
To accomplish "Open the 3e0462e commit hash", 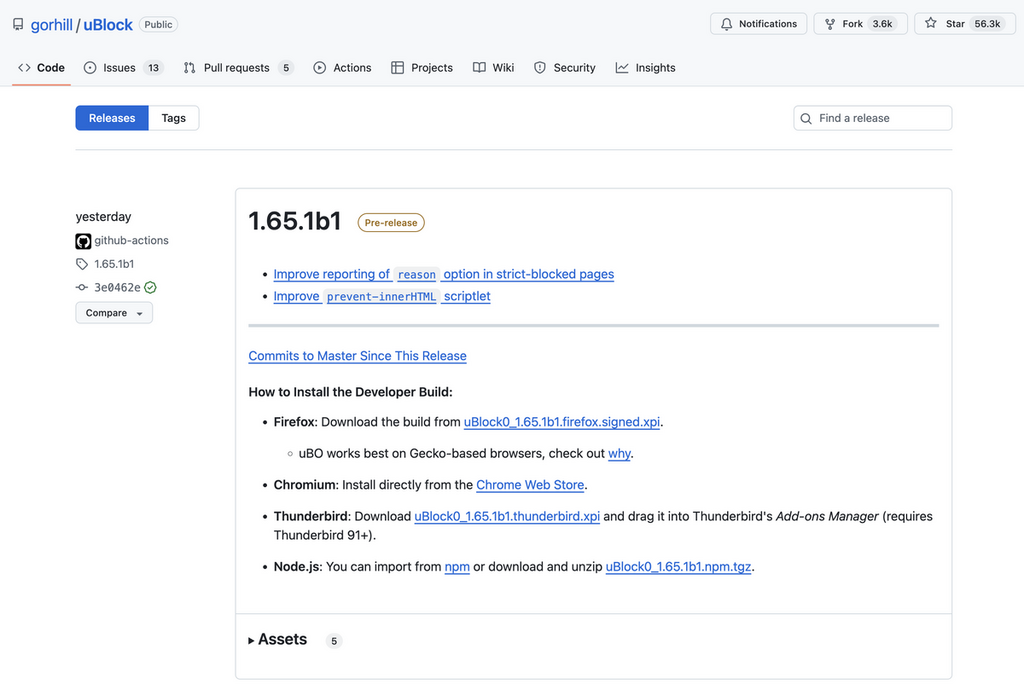I will click(117, 287).
